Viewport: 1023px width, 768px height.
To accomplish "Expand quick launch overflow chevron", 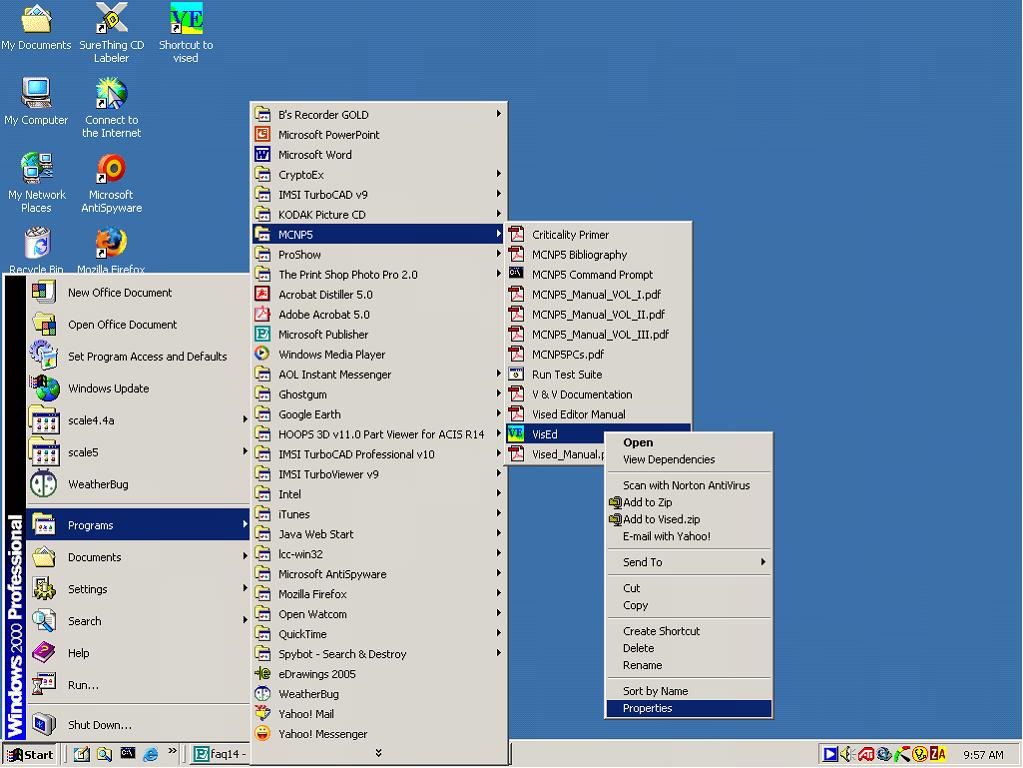I will click(172, 751).
